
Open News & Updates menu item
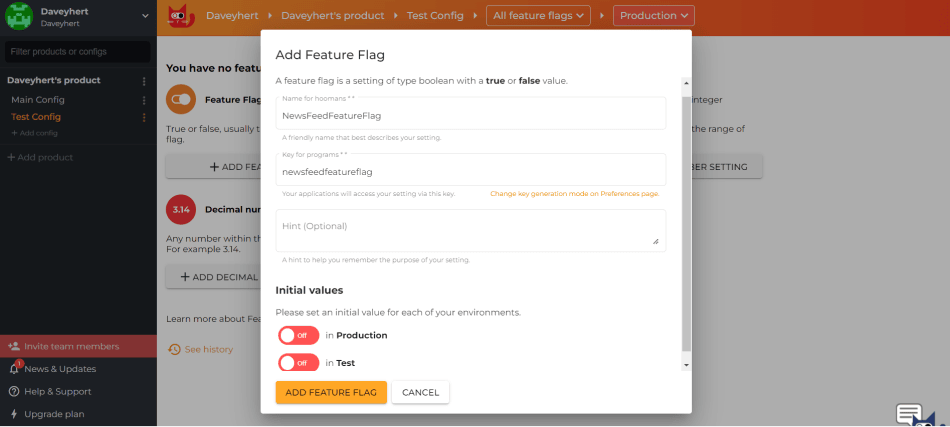click(60, 369)
